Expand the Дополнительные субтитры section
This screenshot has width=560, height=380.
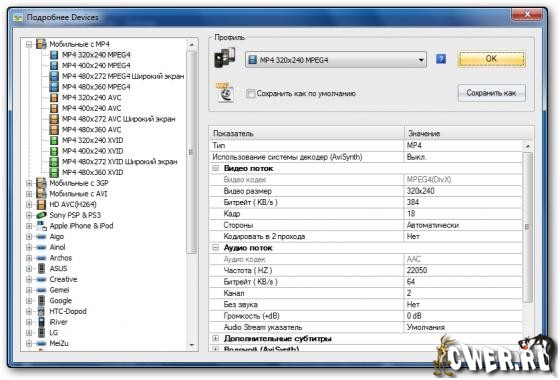pyautogui.click(x=215, y=338)
